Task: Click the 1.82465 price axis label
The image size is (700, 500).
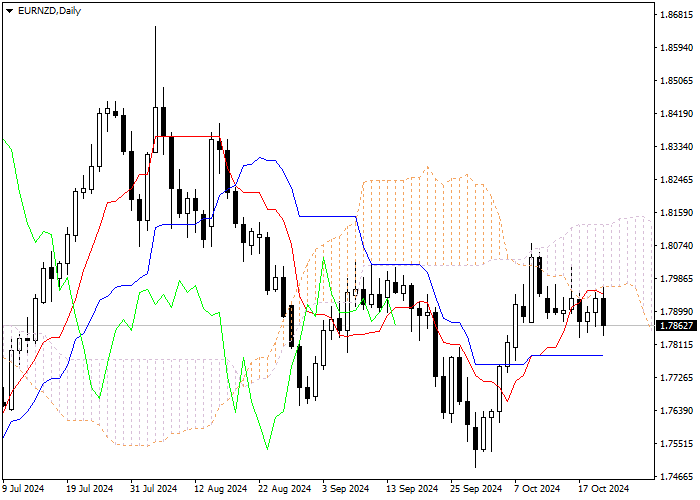Action: click(676, 180)
